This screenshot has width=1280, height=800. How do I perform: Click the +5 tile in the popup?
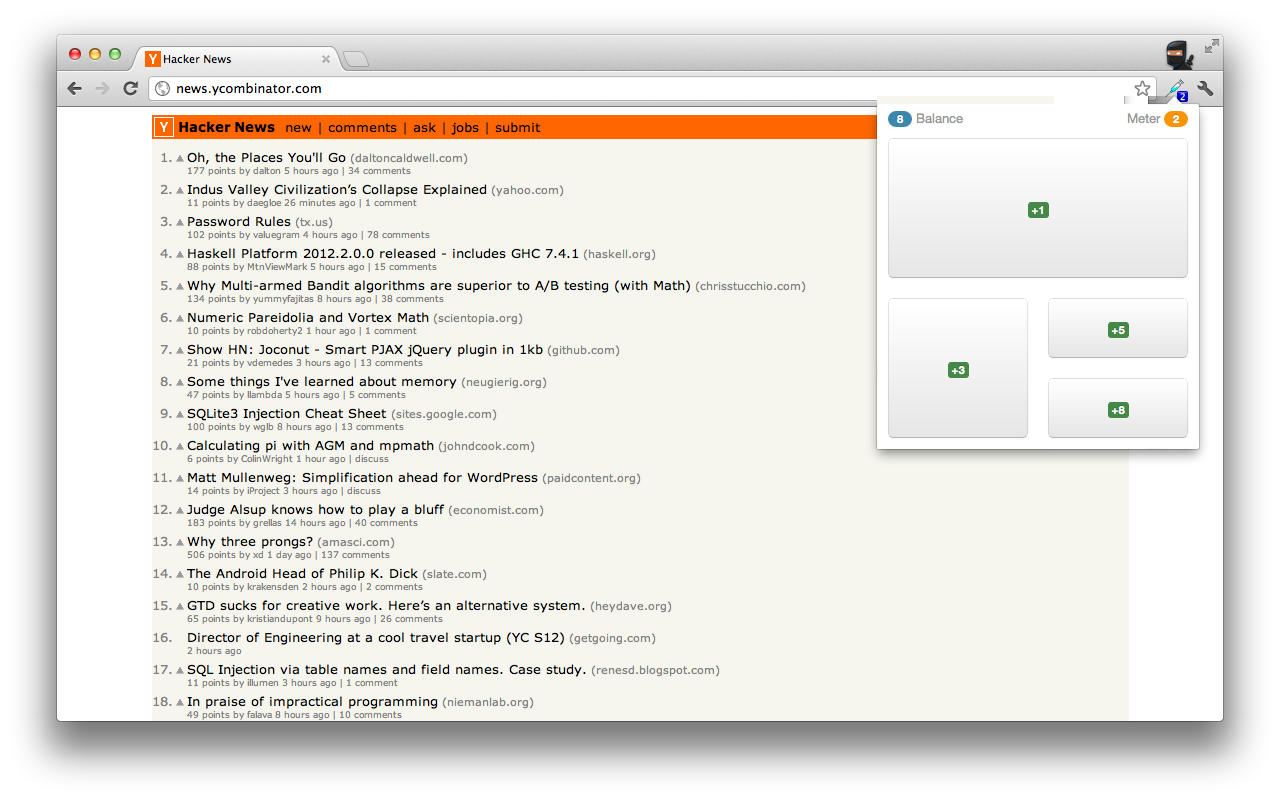coord(1118,328)
